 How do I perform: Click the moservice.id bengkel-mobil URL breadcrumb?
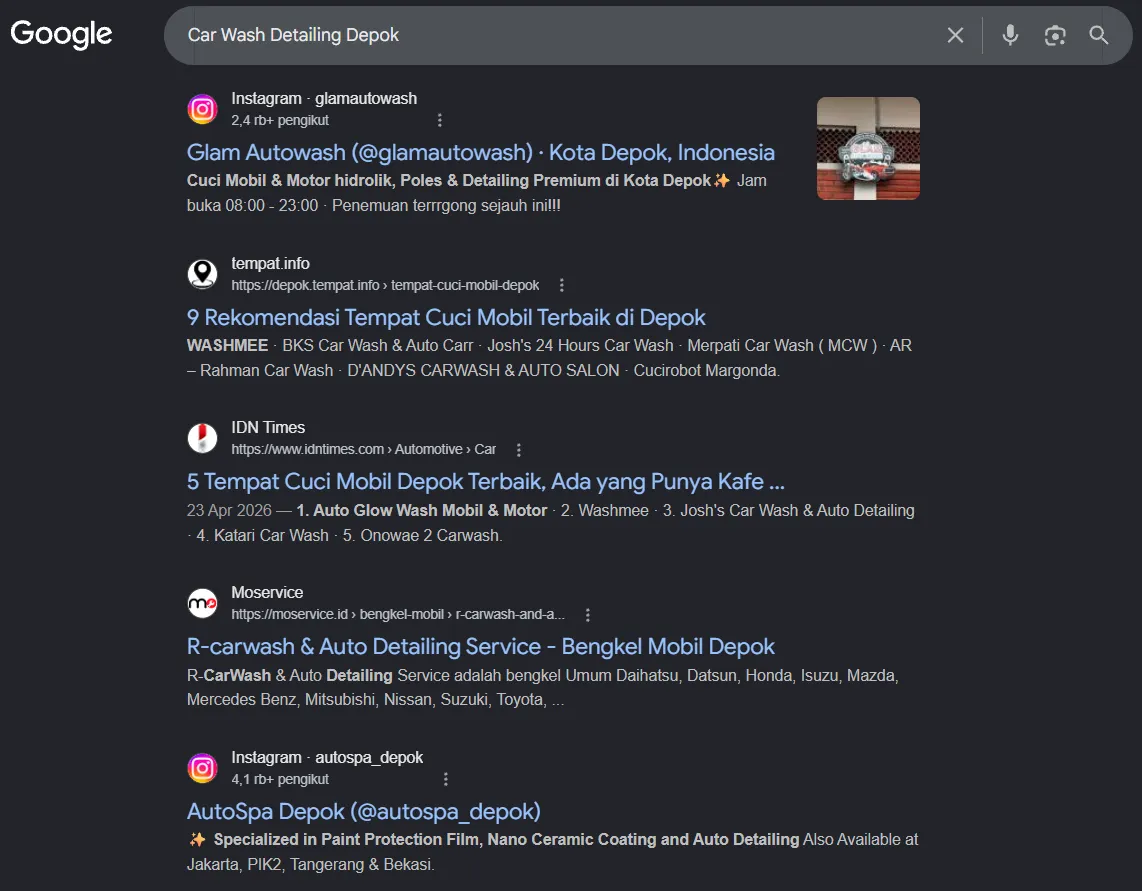click(398, 614)
